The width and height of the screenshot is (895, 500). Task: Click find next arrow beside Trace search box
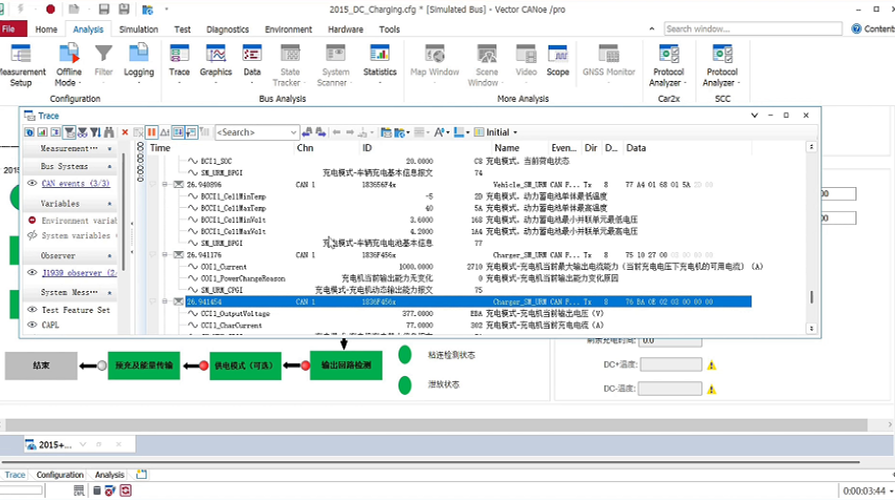[x=320, y=132]
